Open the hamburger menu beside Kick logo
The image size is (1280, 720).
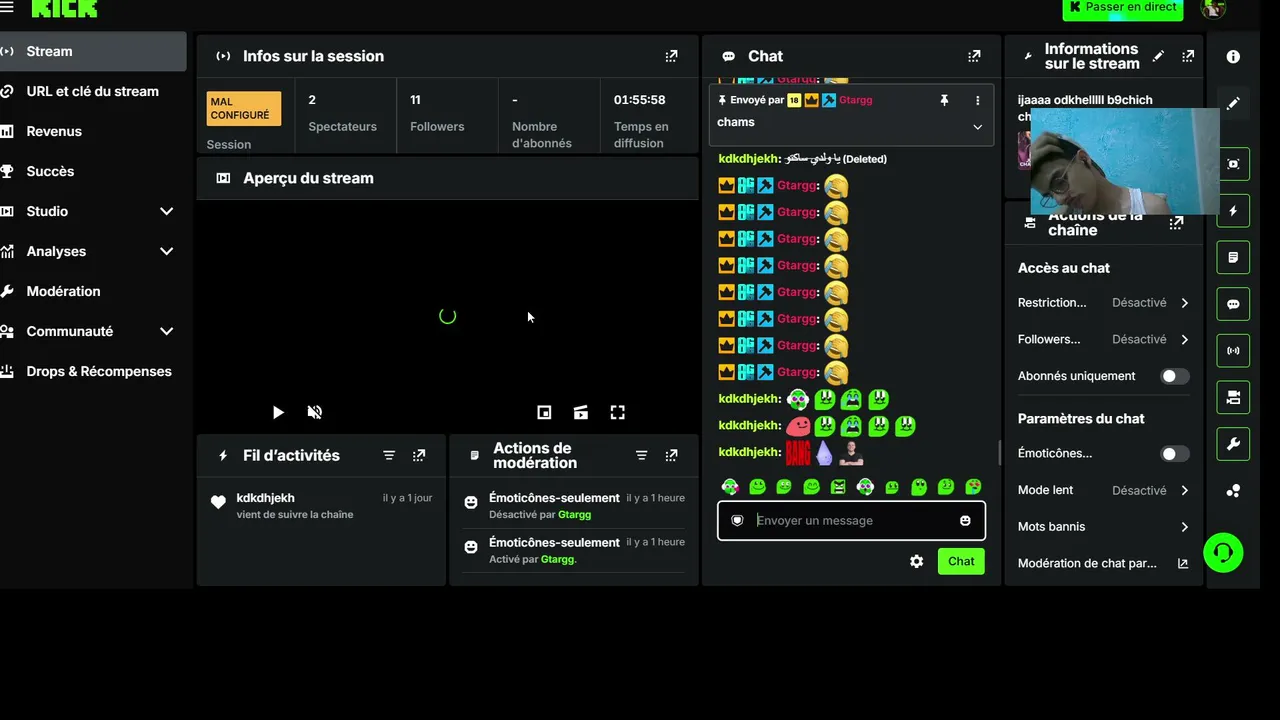[x=7, y=7]
